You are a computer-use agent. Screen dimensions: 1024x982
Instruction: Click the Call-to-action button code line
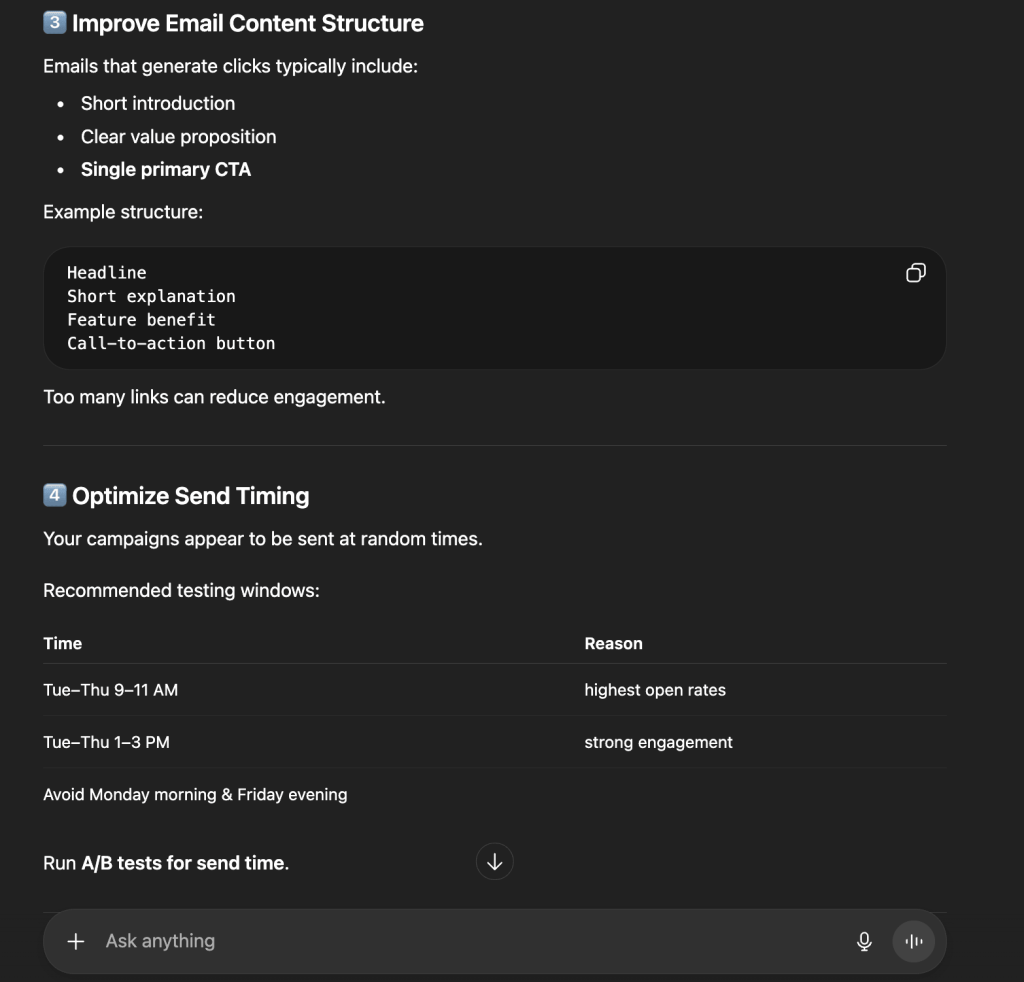[x=171, y=343]
